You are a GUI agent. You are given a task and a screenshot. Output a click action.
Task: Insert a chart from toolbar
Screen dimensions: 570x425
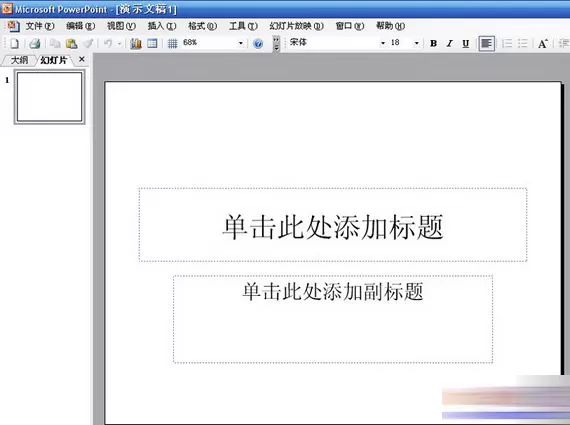136,44
